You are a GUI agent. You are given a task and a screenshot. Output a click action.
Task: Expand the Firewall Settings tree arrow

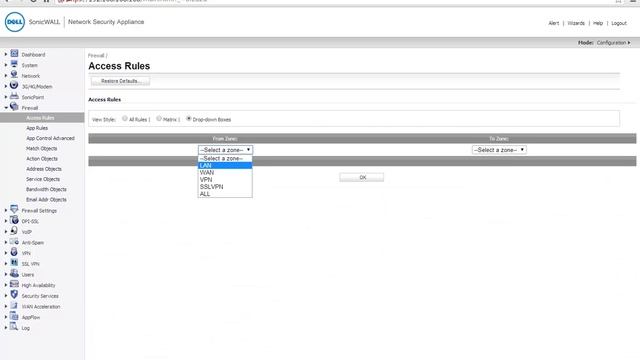(6, 211)
